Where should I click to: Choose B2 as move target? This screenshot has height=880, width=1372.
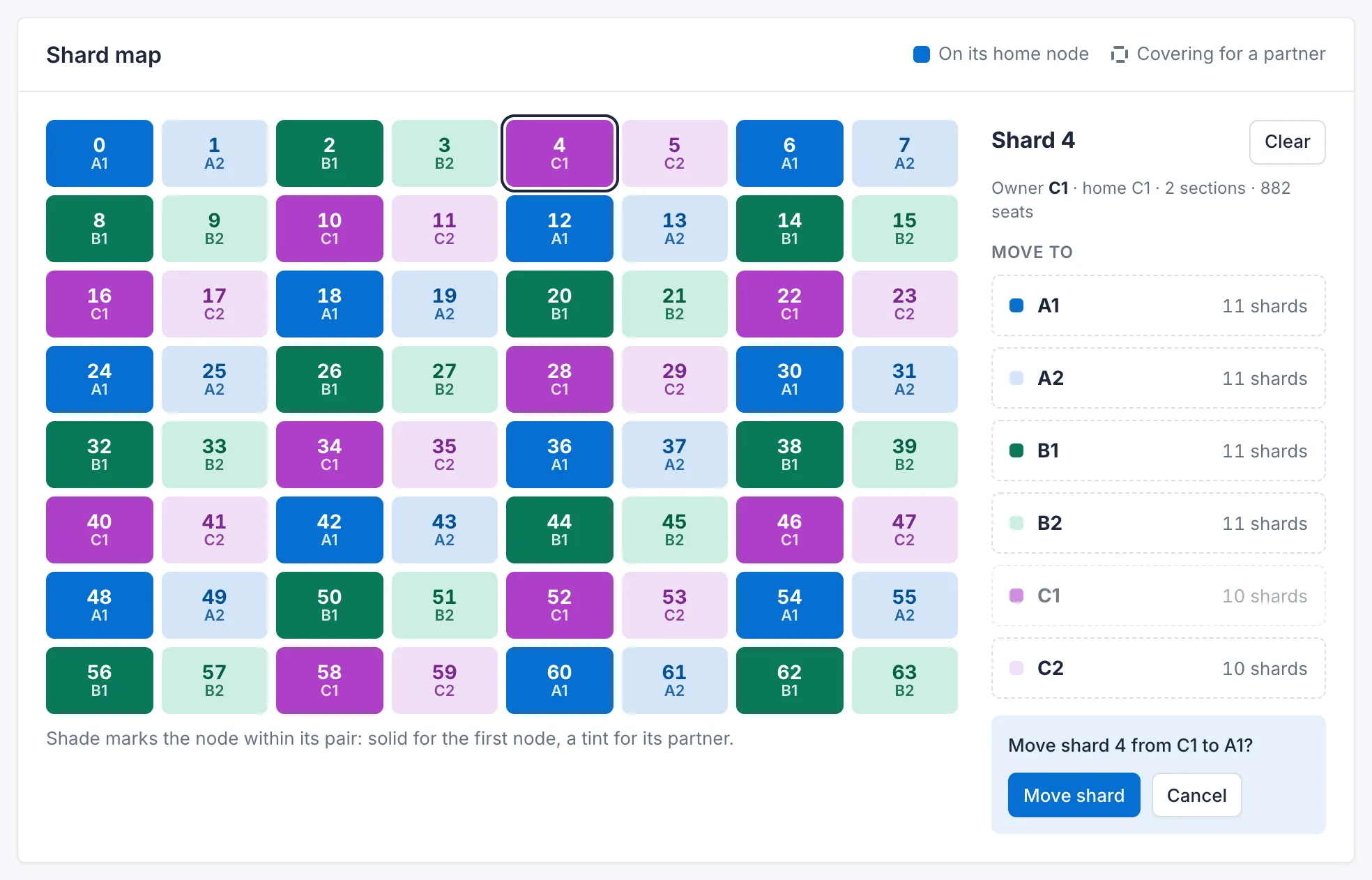click(1158, 523)
